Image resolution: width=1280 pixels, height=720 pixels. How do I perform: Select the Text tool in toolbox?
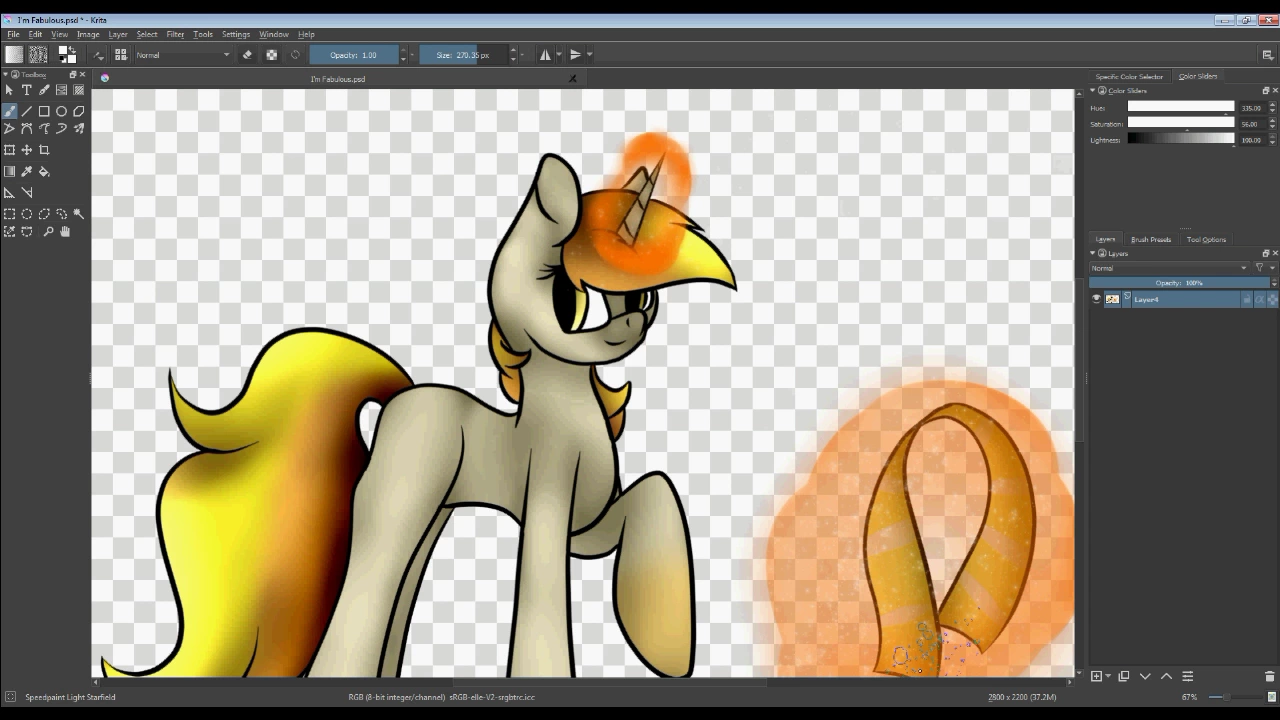pos(27,90)
